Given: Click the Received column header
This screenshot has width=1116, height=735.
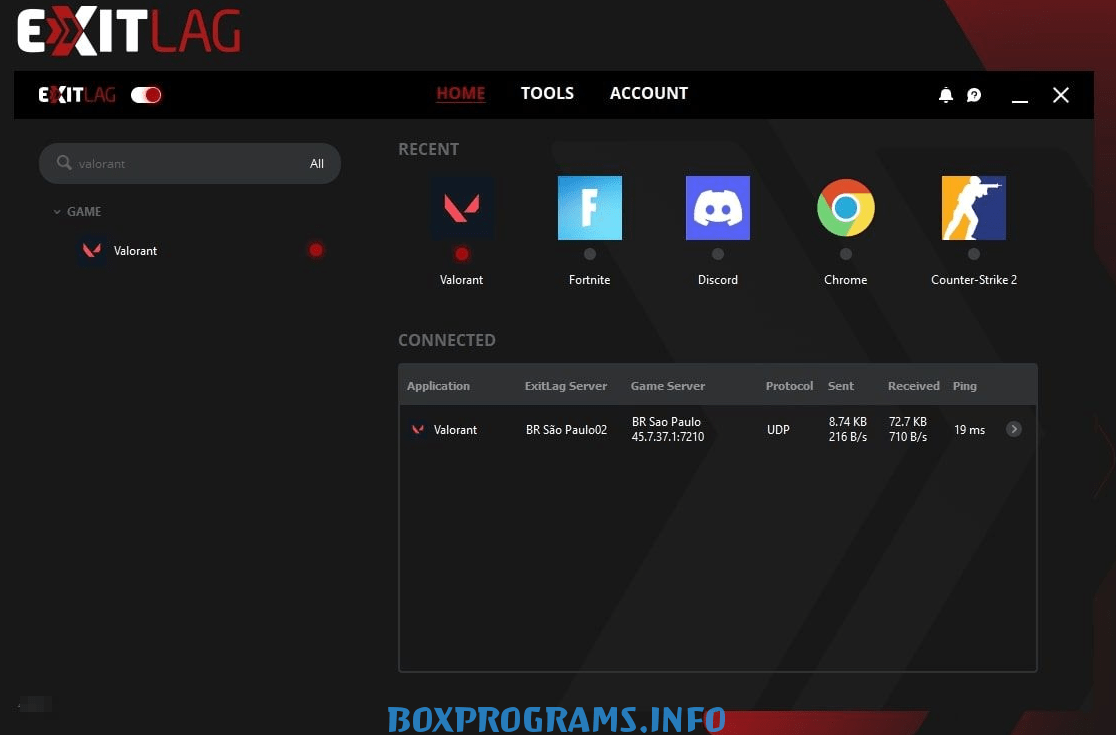Looking at the screenshot, I should coord(913,386).
